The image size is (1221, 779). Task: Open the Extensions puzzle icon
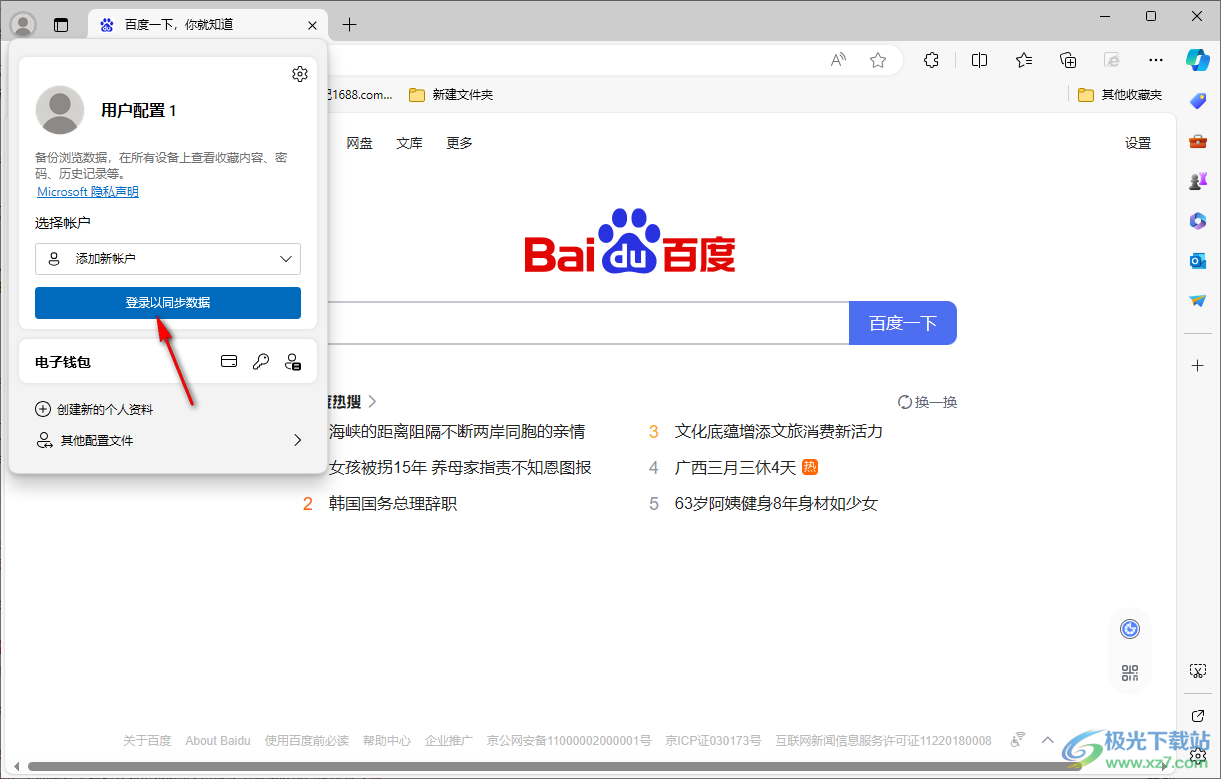tap(931, 60)
